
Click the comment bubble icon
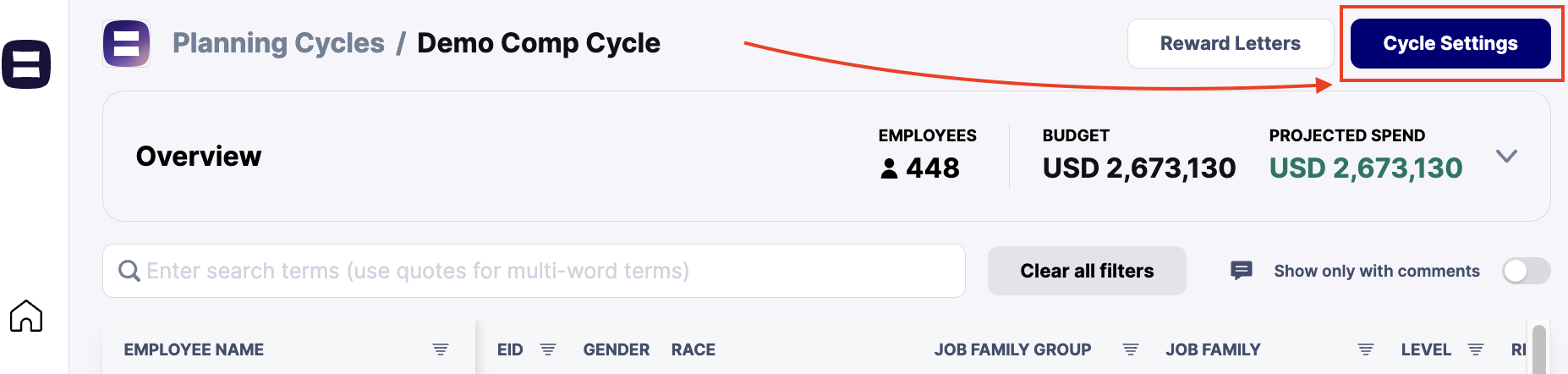(1242, 271)
